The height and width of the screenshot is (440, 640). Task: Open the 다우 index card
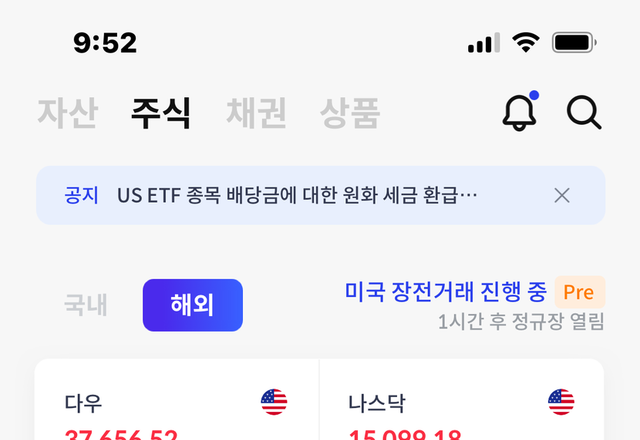coord(177,400)
